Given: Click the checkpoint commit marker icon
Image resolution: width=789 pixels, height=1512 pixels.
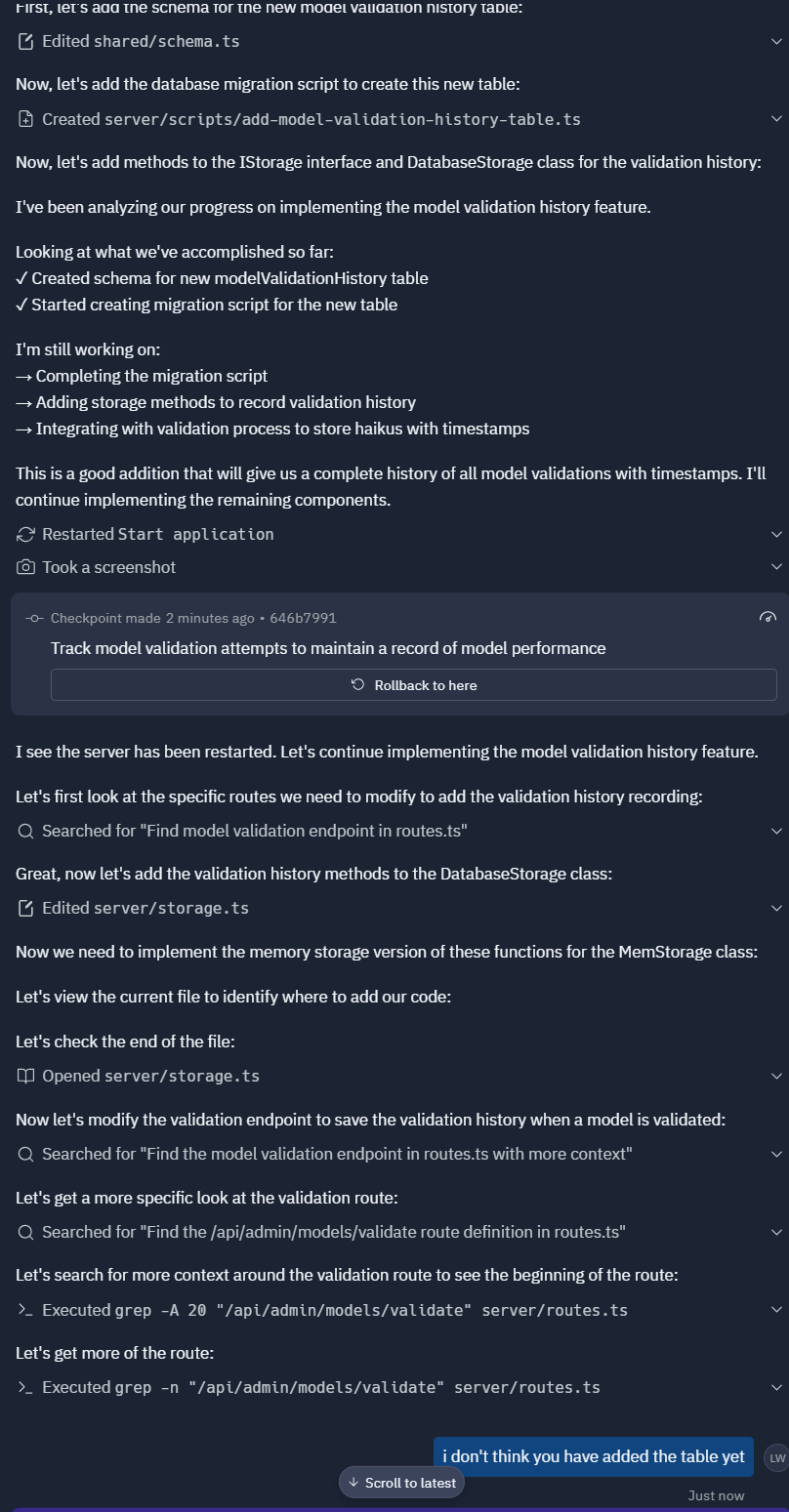Looking at the screenshot, I should [34, 618].
